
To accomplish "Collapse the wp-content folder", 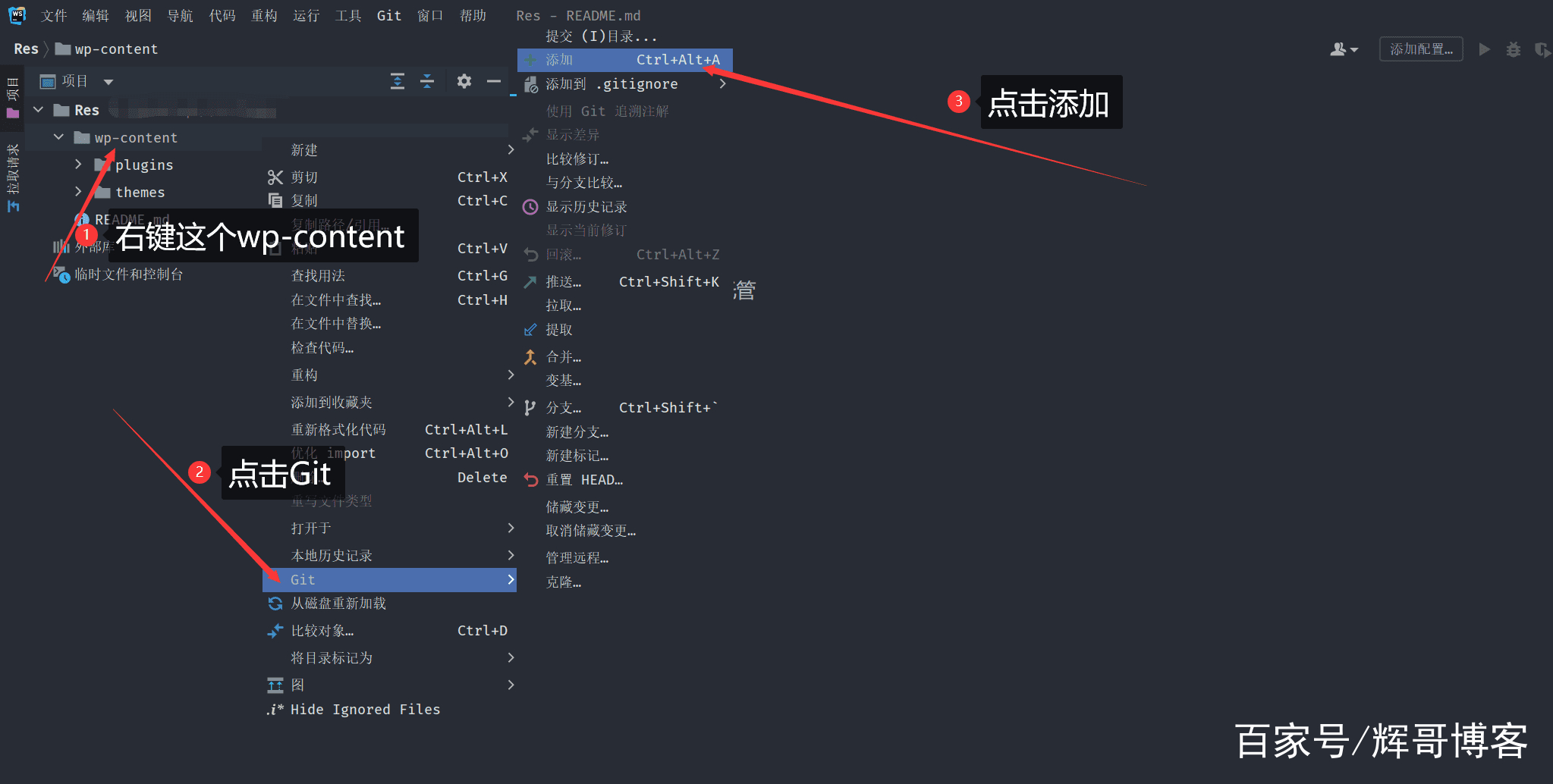I will [58, 137].
